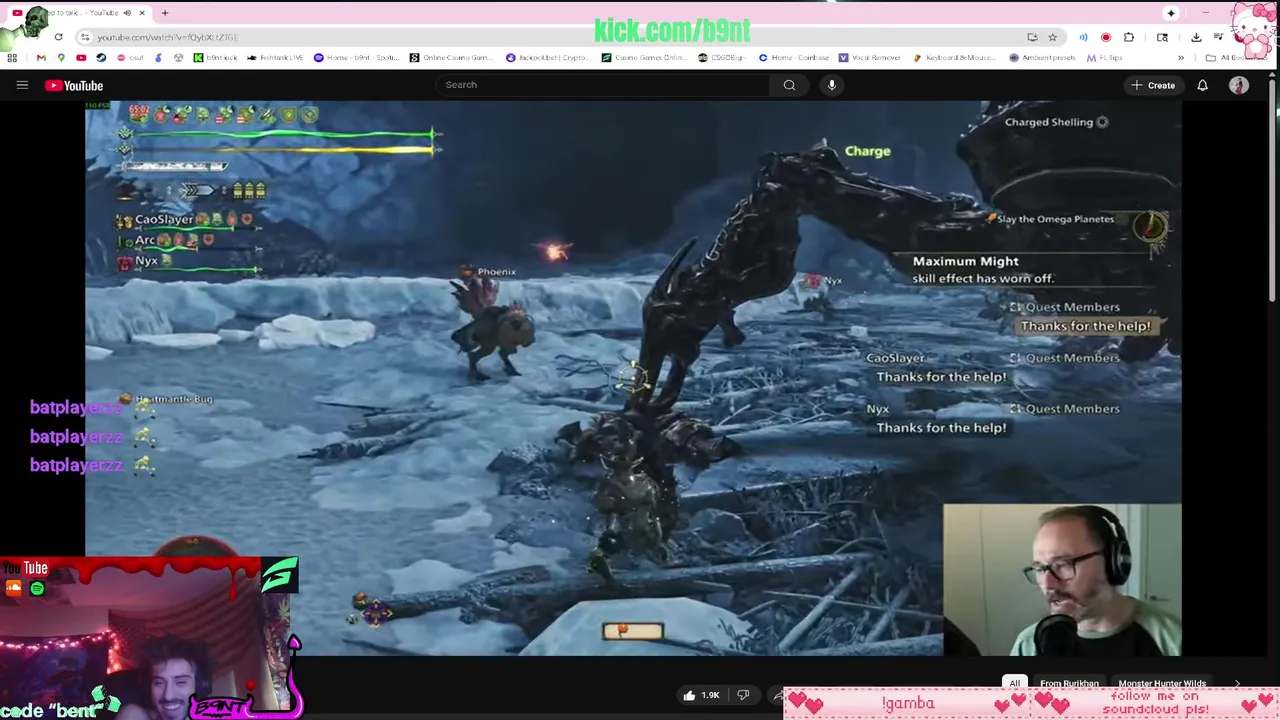This screenshot has height=720, width=1280.
Task: Open the YouTube bookmark icon
Action: [81, 58]
